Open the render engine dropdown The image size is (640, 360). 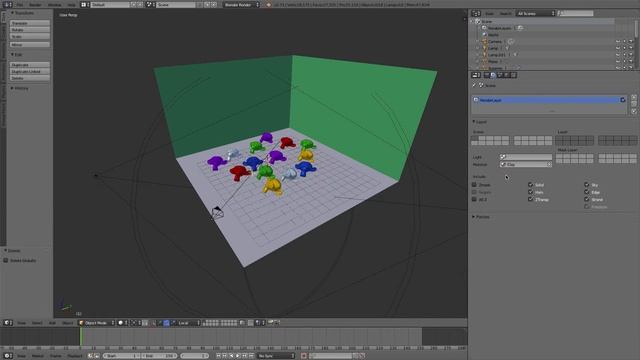tap(242, 4)
